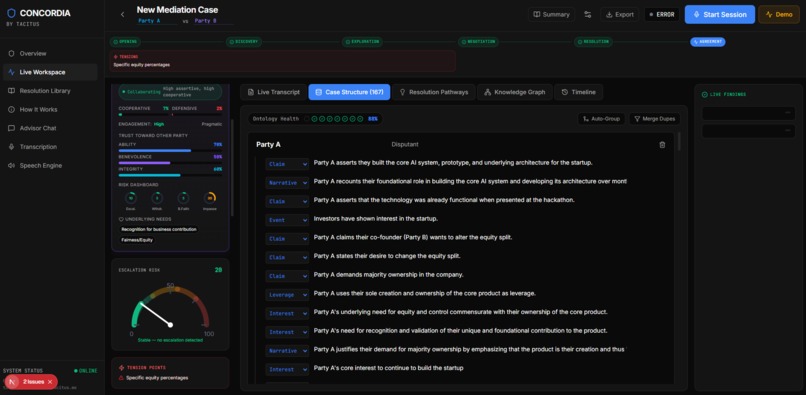
Task: Click the Opening stage marker
Action: click(125, 42)
